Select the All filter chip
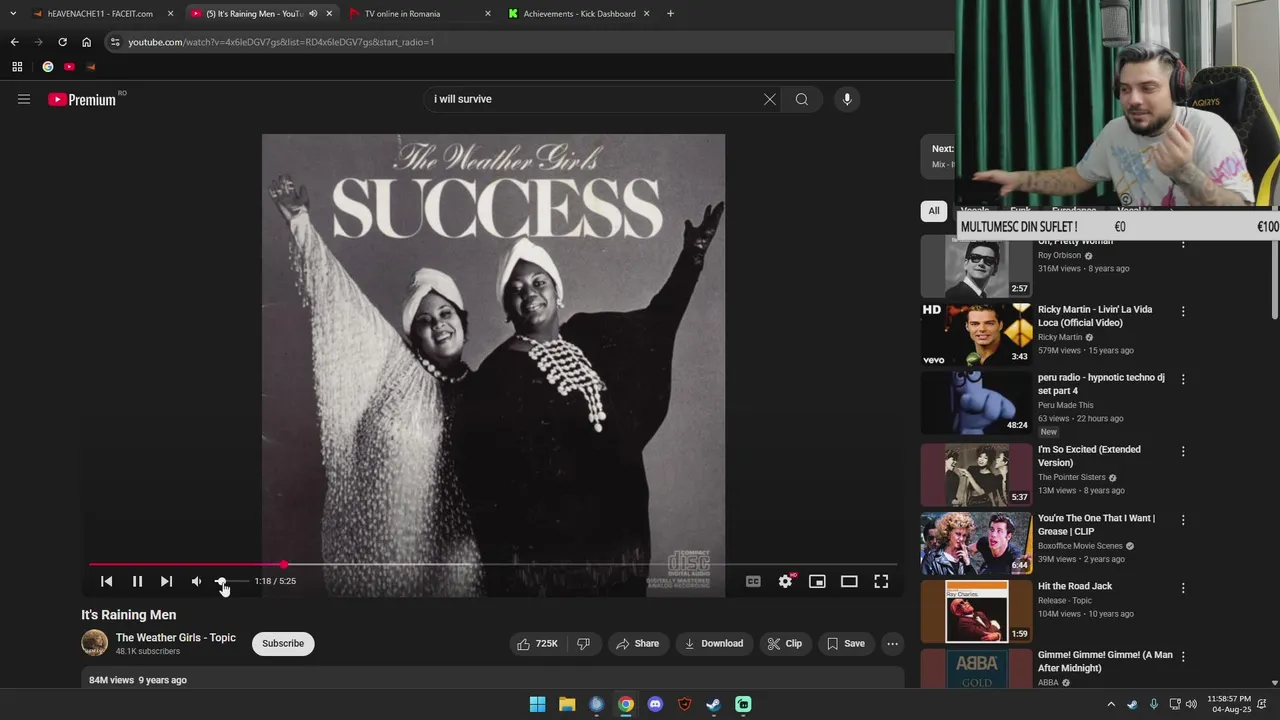1280x720 pixels. 934,211
